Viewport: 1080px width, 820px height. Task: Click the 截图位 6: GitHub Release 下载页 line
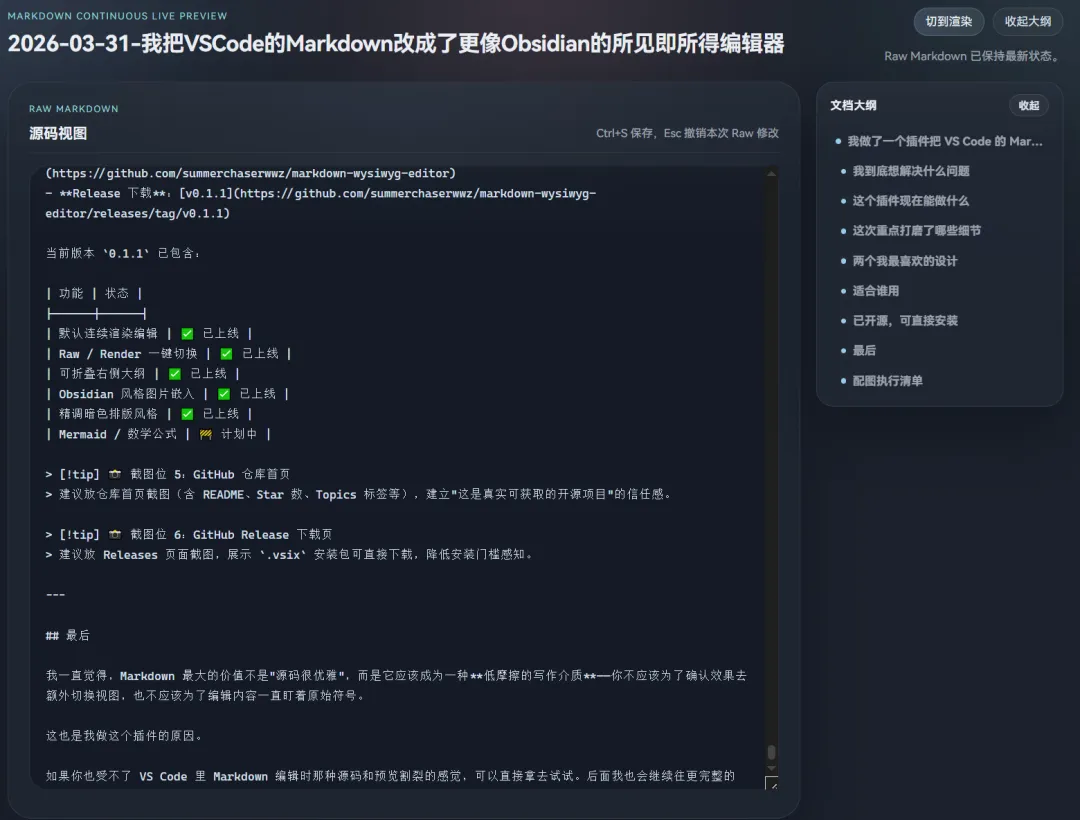(x=189, y=535)
